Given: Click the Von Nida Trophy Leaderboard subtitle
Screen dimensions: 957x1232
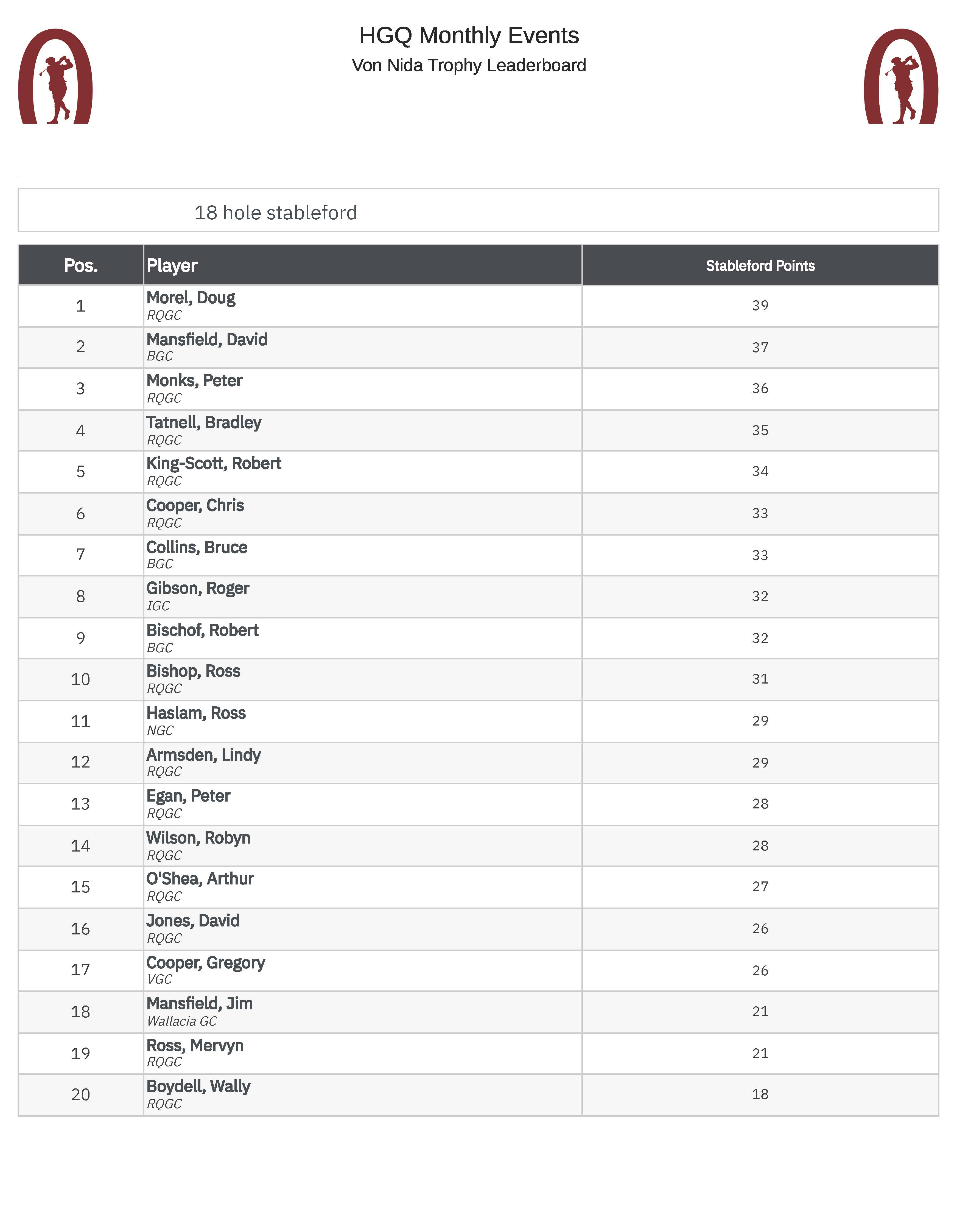Looking at the screenshot, I should pyautogui.click(x=469, y=65).
